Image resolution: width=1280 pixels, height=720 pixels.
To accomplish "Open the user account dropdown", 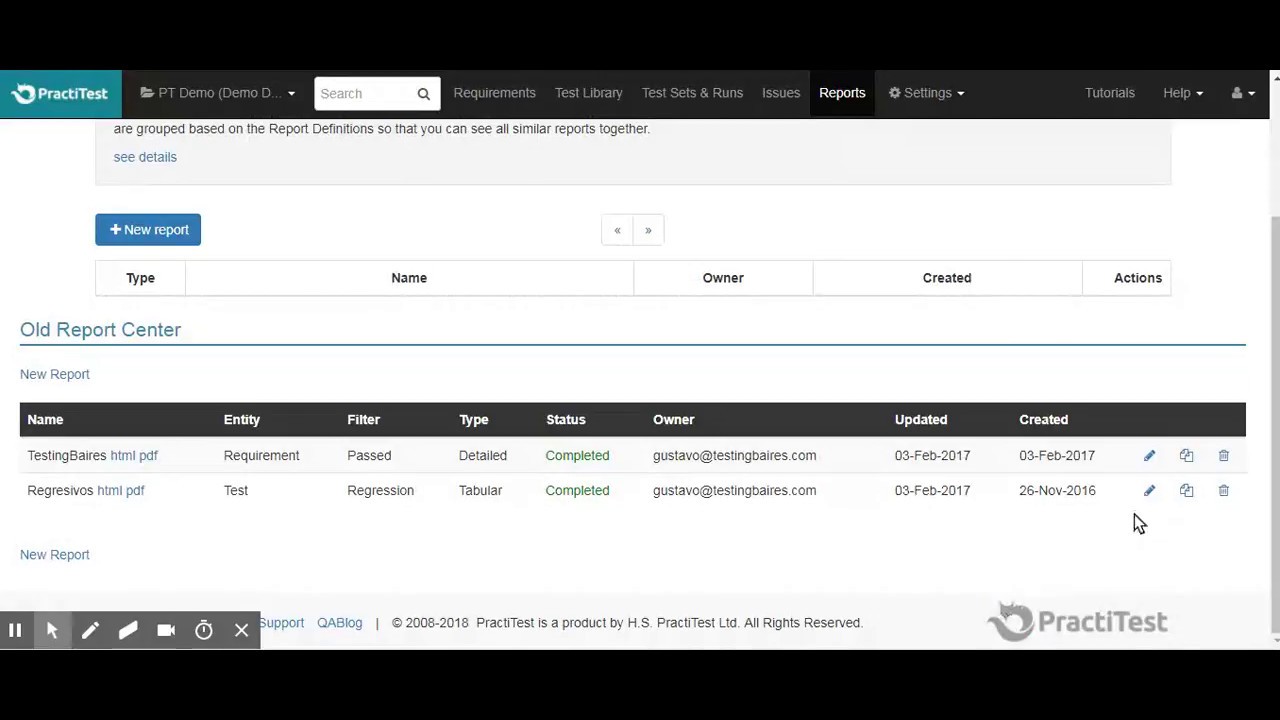I will point(1243,93).
